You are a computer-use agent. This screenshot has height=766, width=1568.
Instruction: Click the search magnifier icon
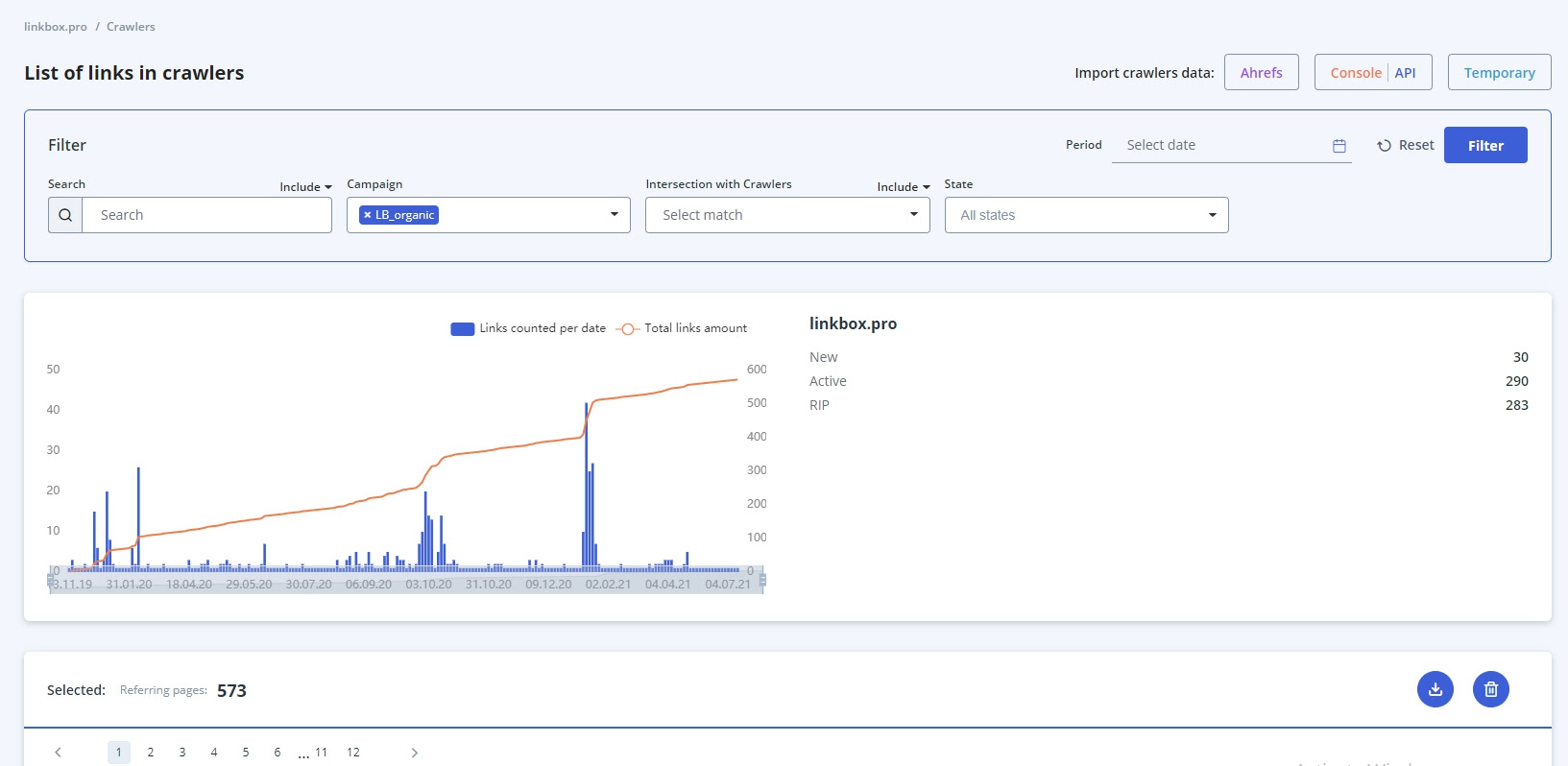65,215
